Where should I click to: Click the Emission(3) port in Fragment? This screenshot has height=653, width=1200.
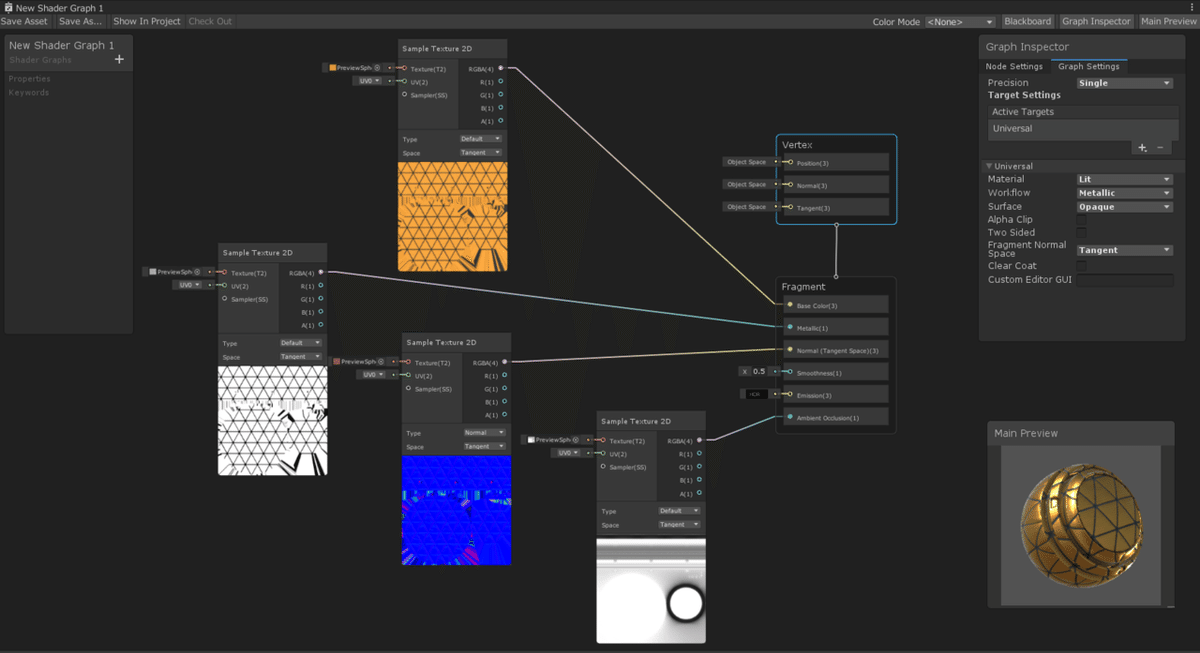tap(790, 394)
